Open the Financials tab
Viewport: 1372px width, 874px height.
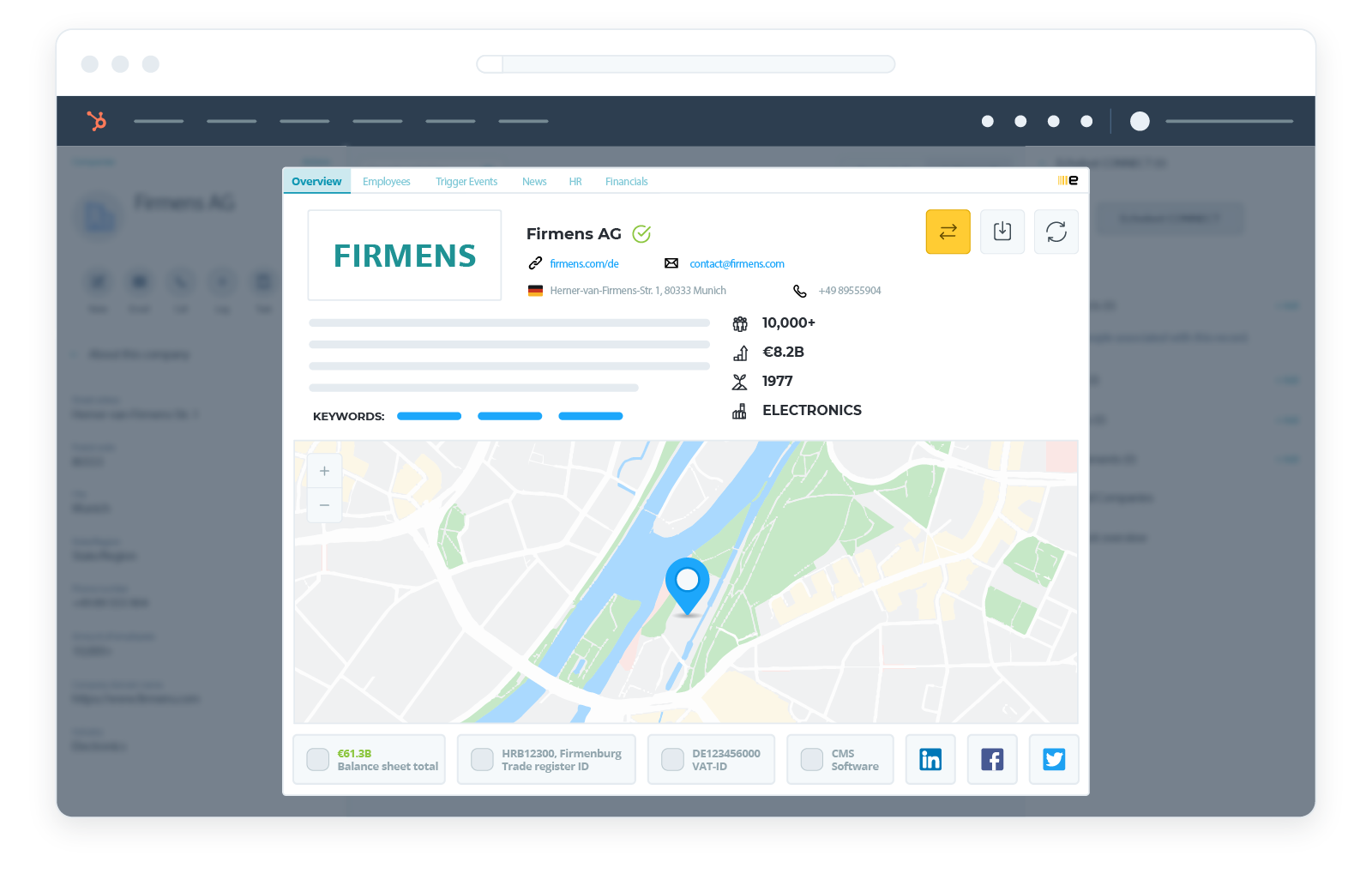[x=626, y=181]
